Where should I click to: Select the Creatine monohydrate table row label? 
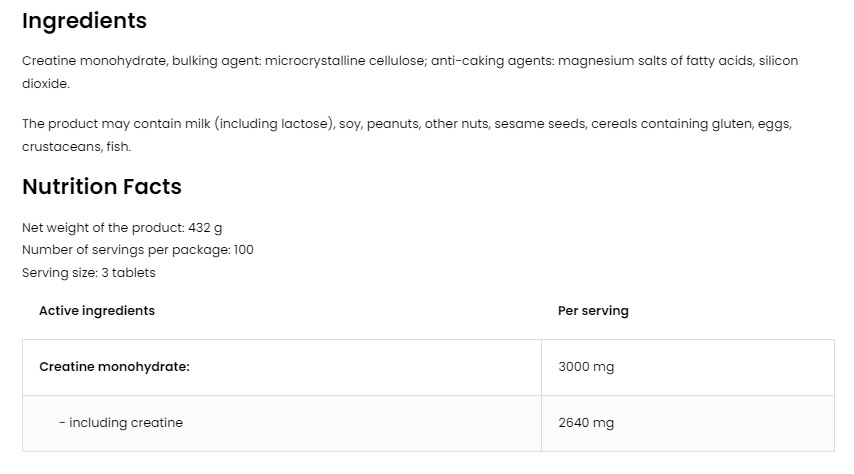(x=114, y=367)
